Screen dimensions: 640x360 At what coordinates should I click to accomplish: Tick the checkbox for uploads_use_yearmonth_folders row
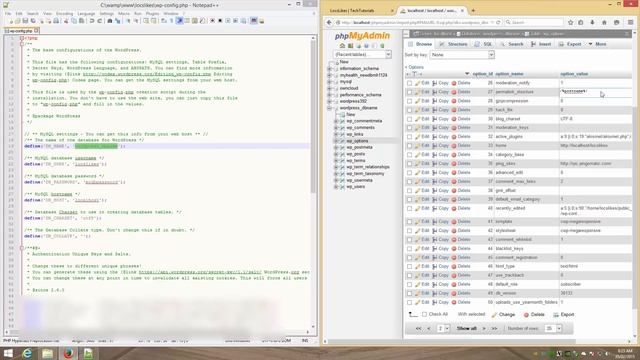(409, 302)
